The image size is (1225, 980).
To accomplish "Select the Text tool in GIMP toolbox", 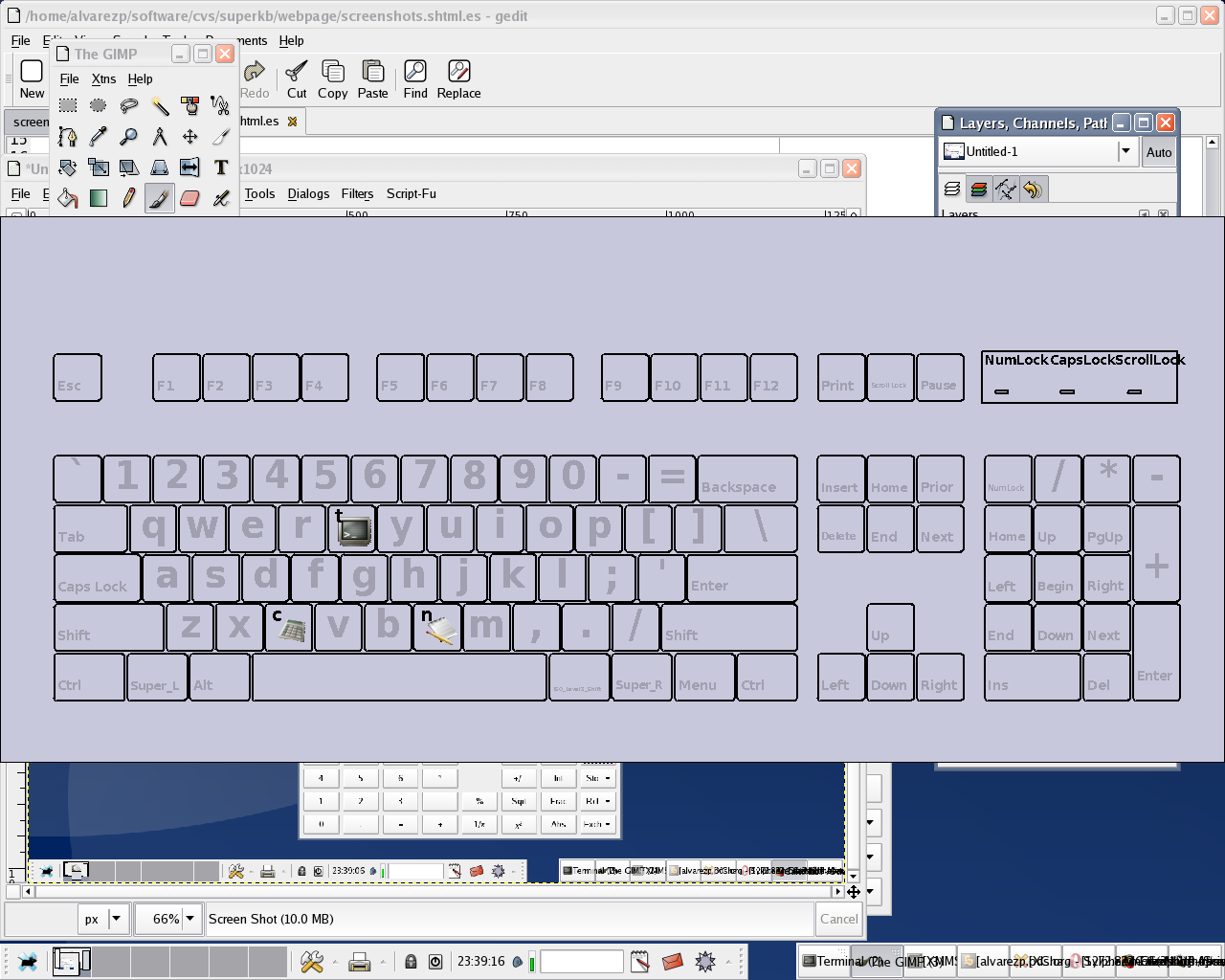I will click(221, 167).
